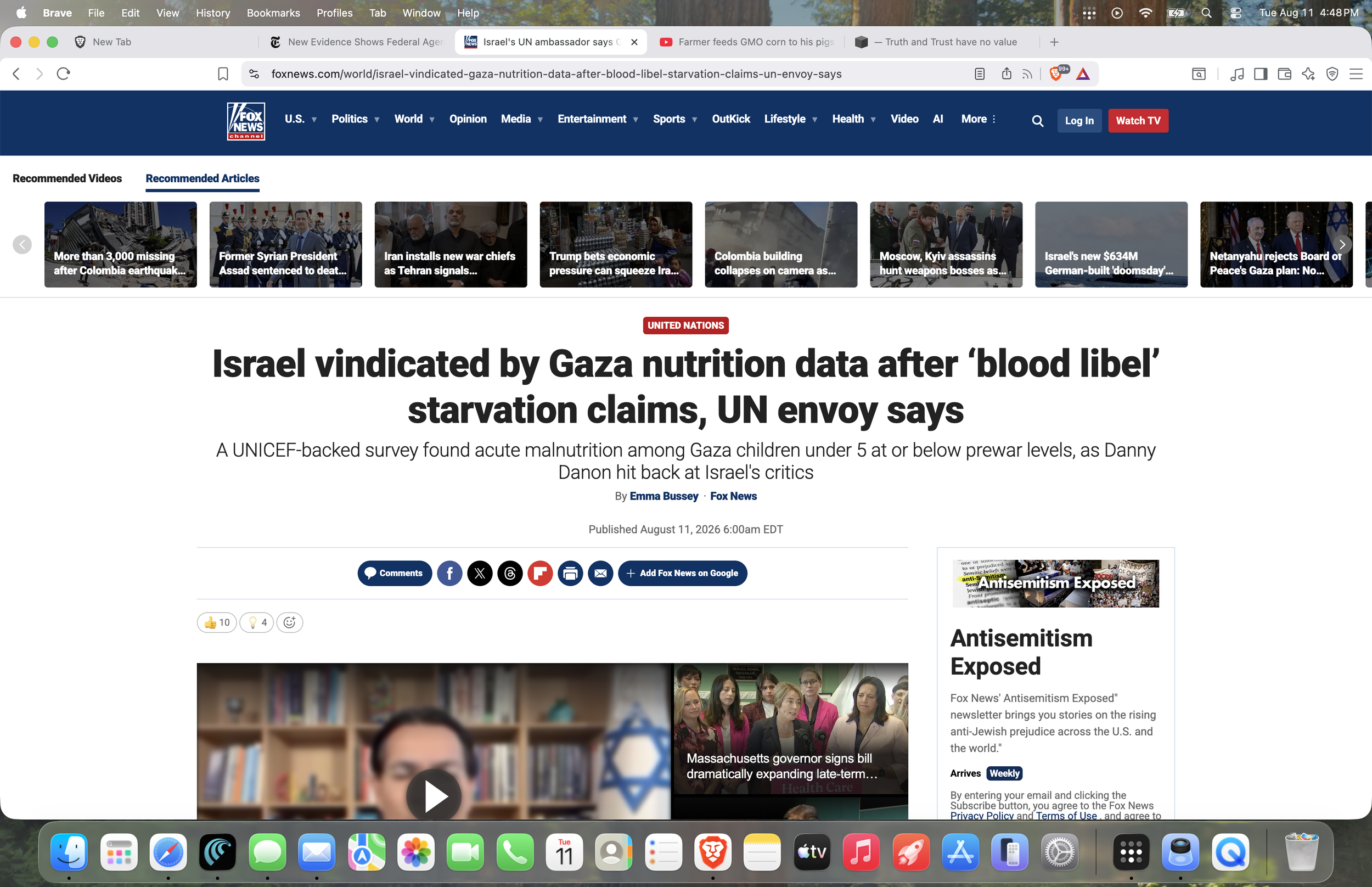This screenshot has height=887, width=1372.
Task: Add a lightbulb reaction
Action: pos(257,622)
